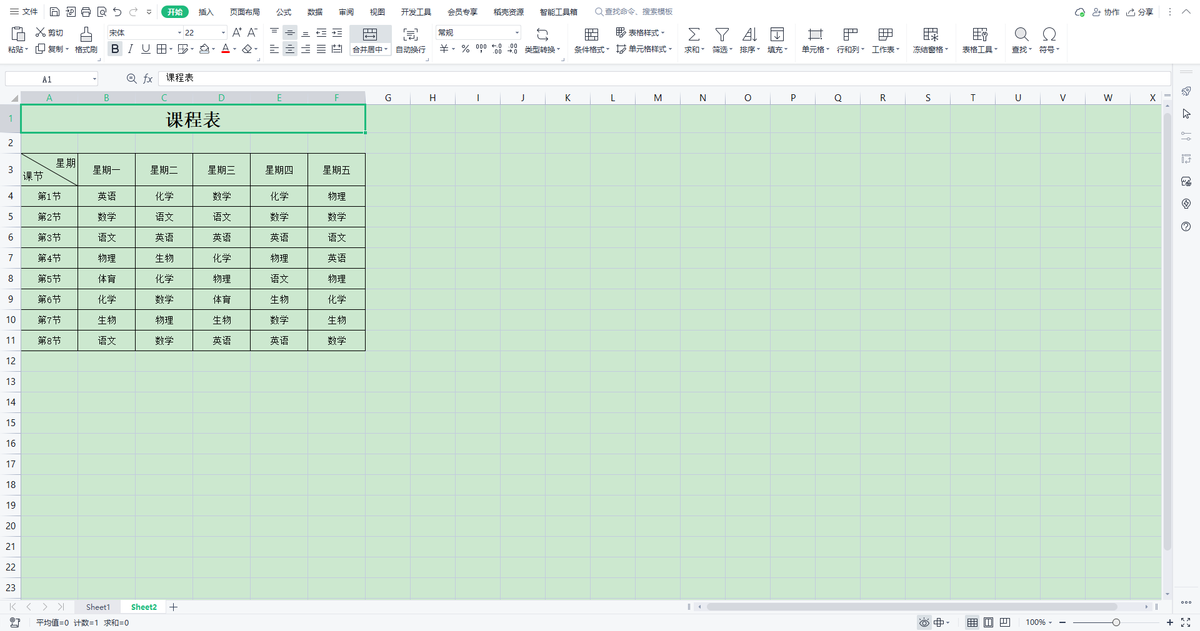
Task: Click the Wrap Text (自动换行) icon
Action: [410, 34]
